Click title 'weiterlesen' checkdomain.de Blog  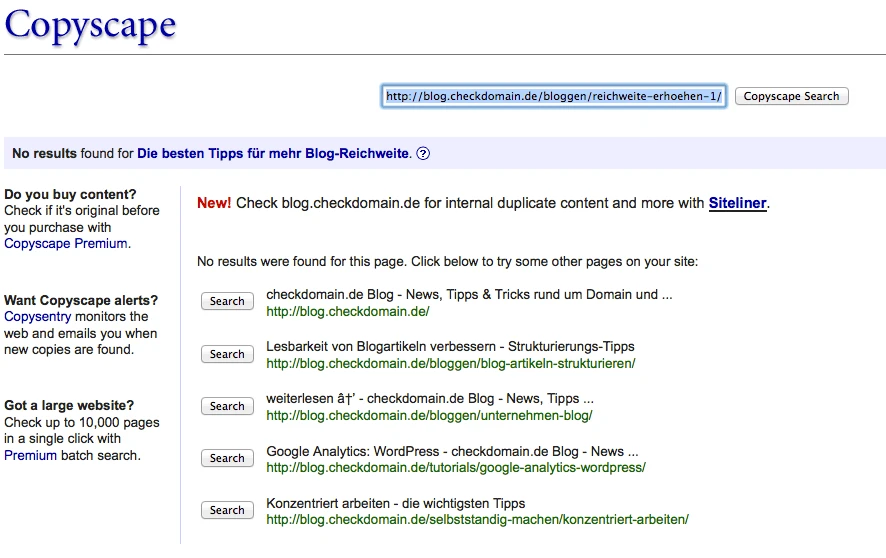point(430,399)
